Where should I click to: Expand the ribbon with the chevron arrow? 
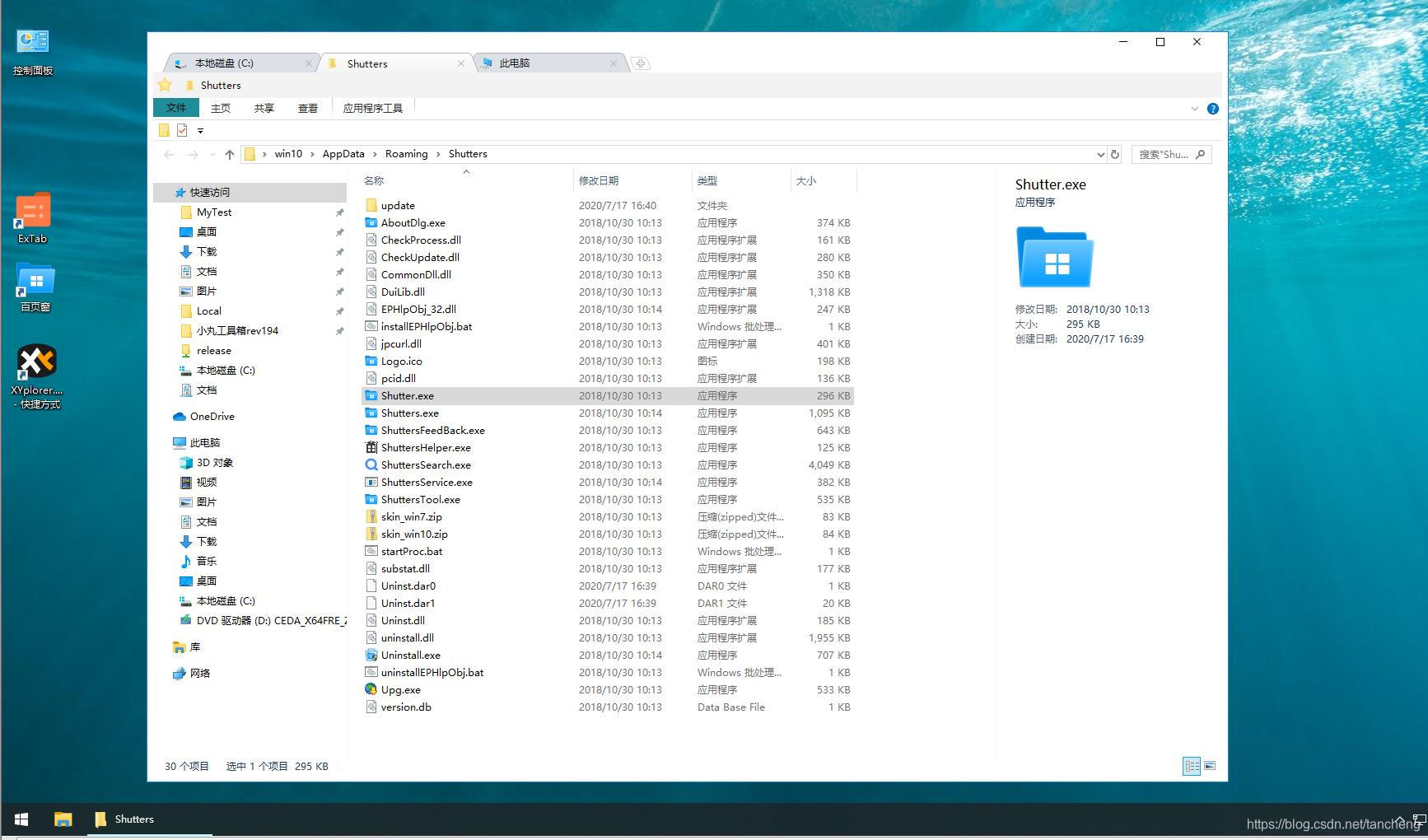pos(1195,108)
